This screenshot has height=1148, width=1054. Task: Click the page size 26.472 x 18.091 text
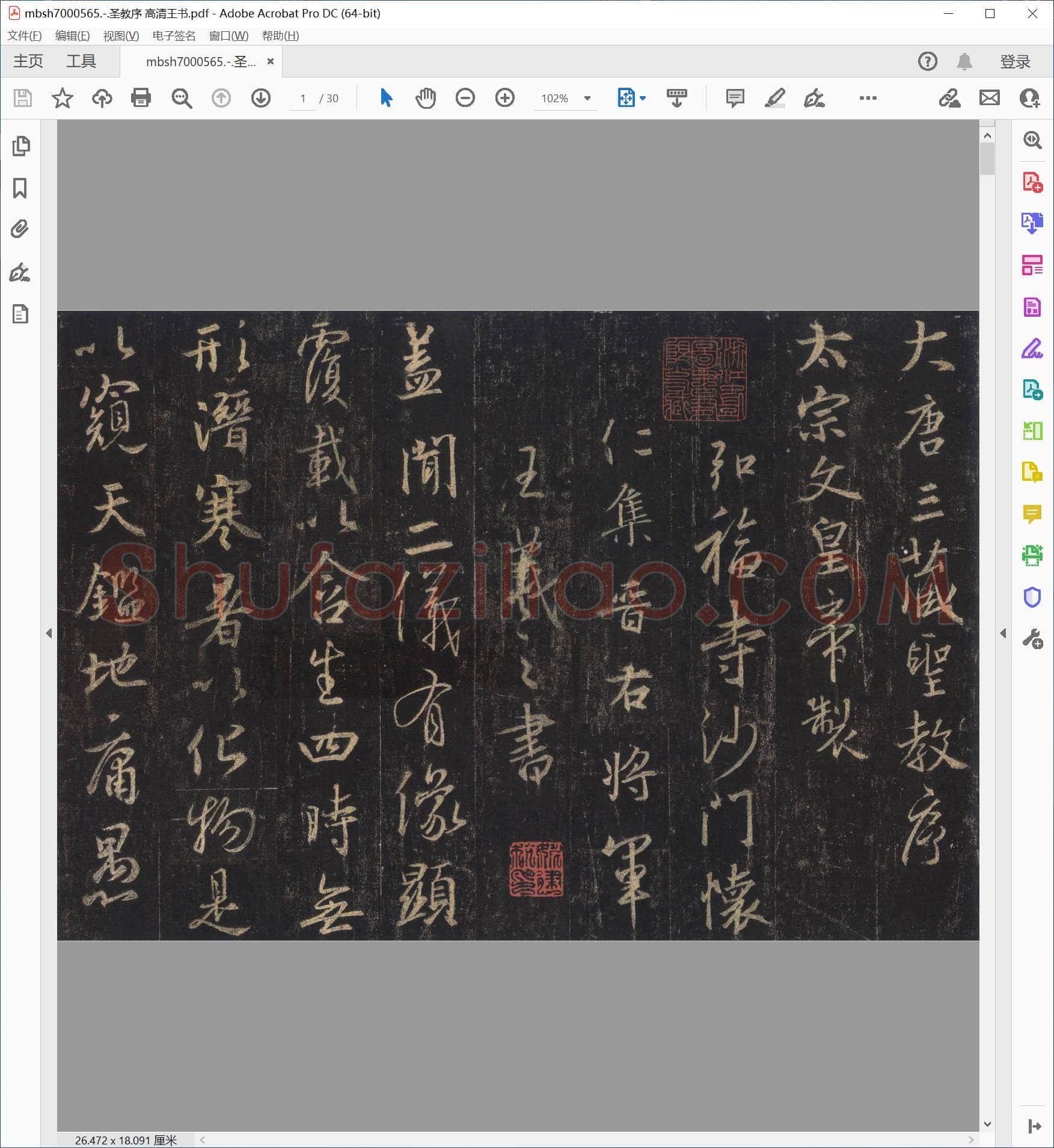[126, 1140]
